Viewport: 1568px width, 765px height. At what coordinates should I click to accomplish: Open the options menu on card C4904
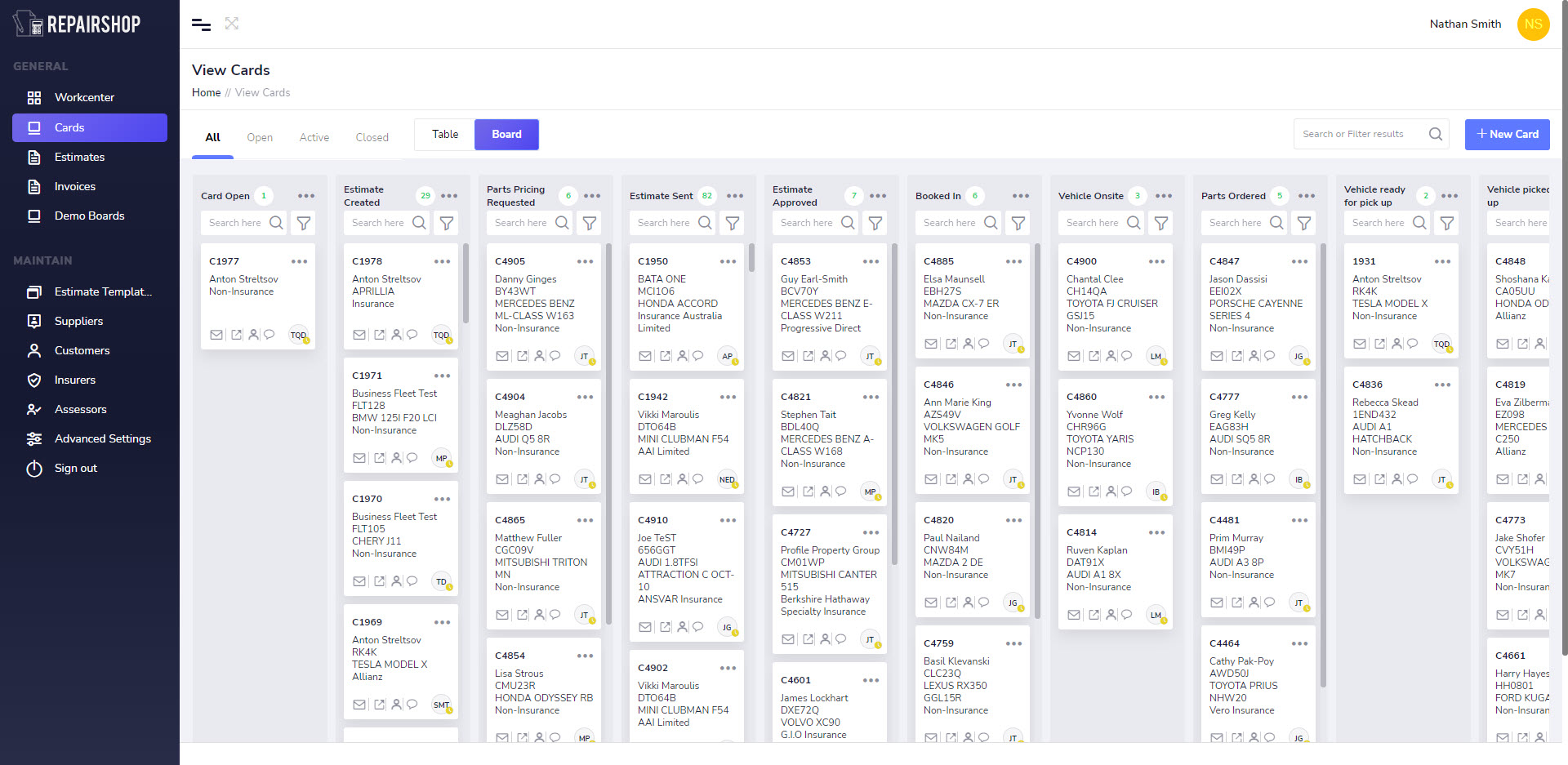pos(586,397)
